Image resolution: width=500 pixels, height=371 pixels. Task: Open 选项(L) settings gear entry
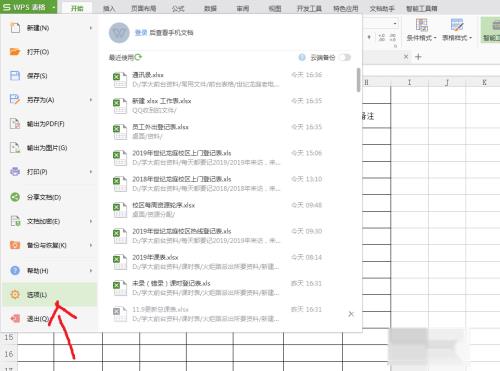[x=49, y=294]
